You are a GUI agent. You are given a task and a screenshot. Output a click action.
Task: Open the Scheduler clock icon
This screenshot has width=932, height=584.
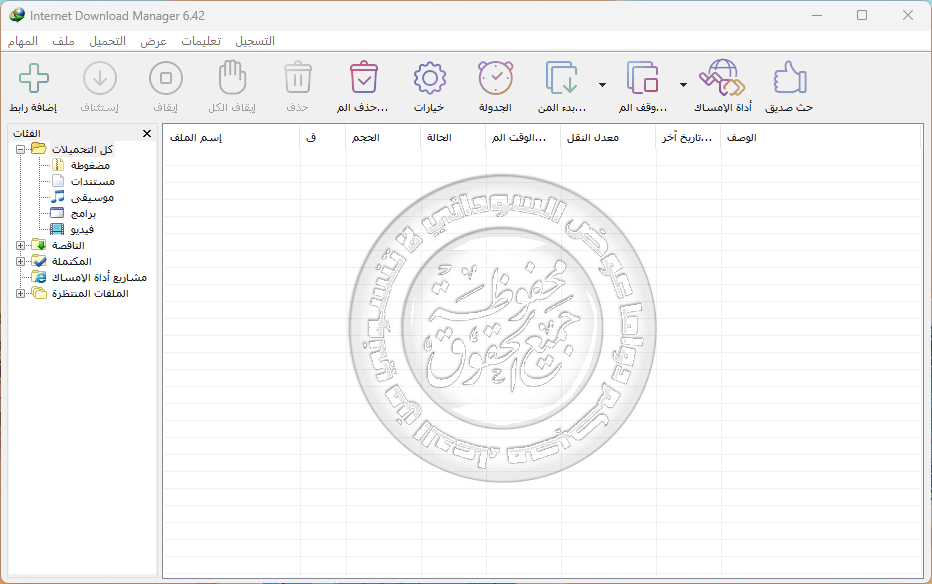(x=495, y=80)
